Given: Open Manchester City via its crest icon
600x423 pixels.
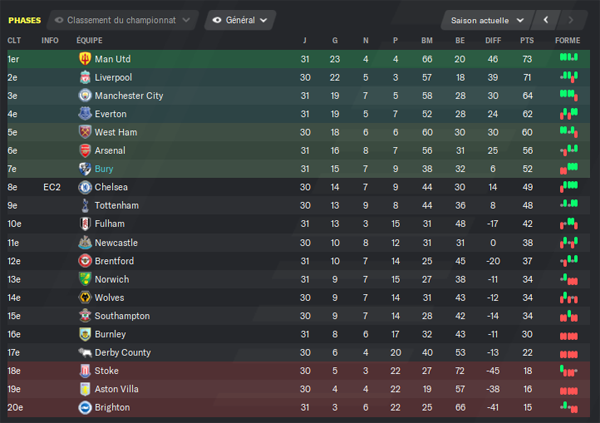Looking at the screenshot, I should 85,95.
